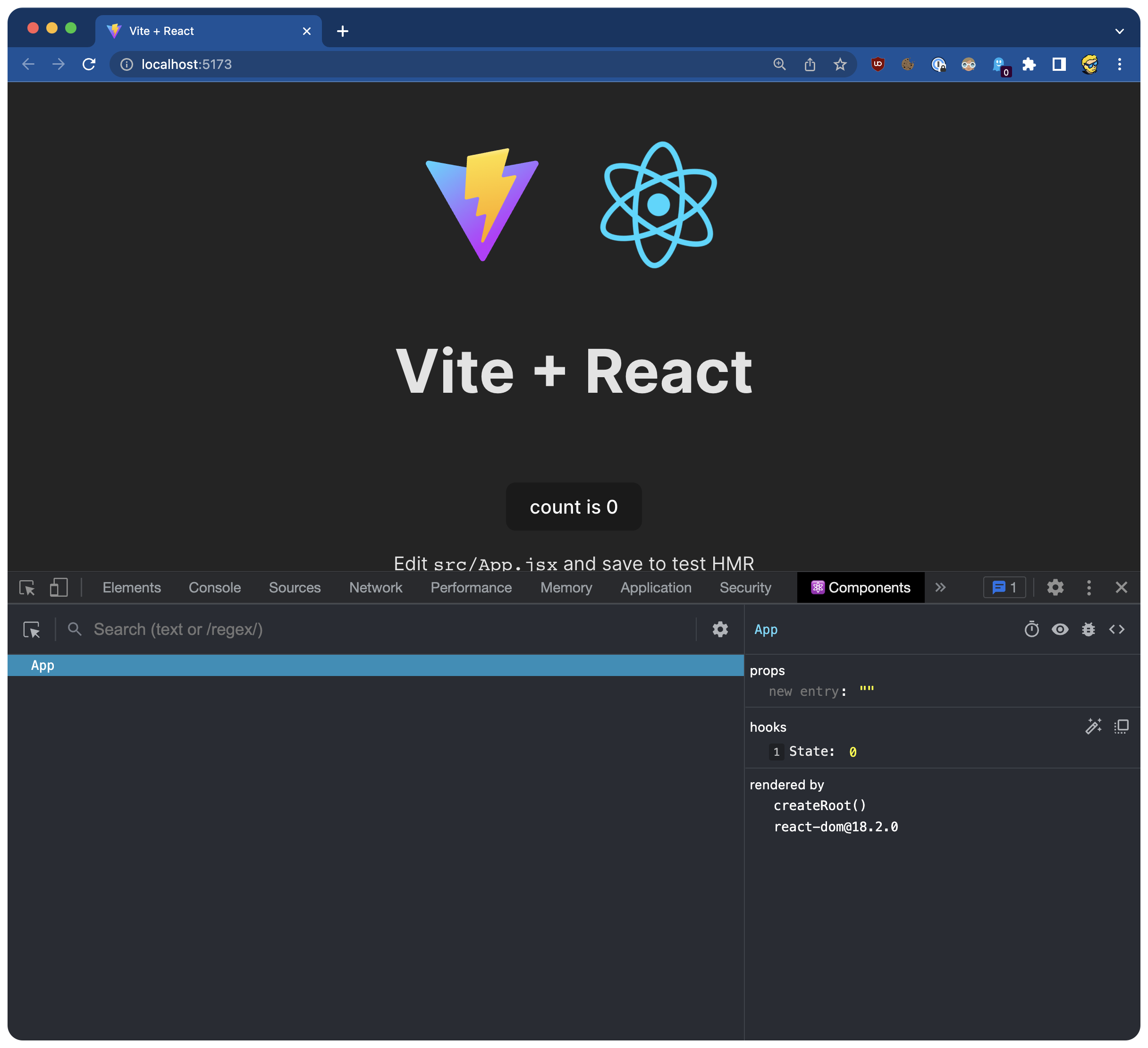Screen dimensions: 1148x1048
Task: Open the DevTools three-dot customize menu
Action: 1089,587
